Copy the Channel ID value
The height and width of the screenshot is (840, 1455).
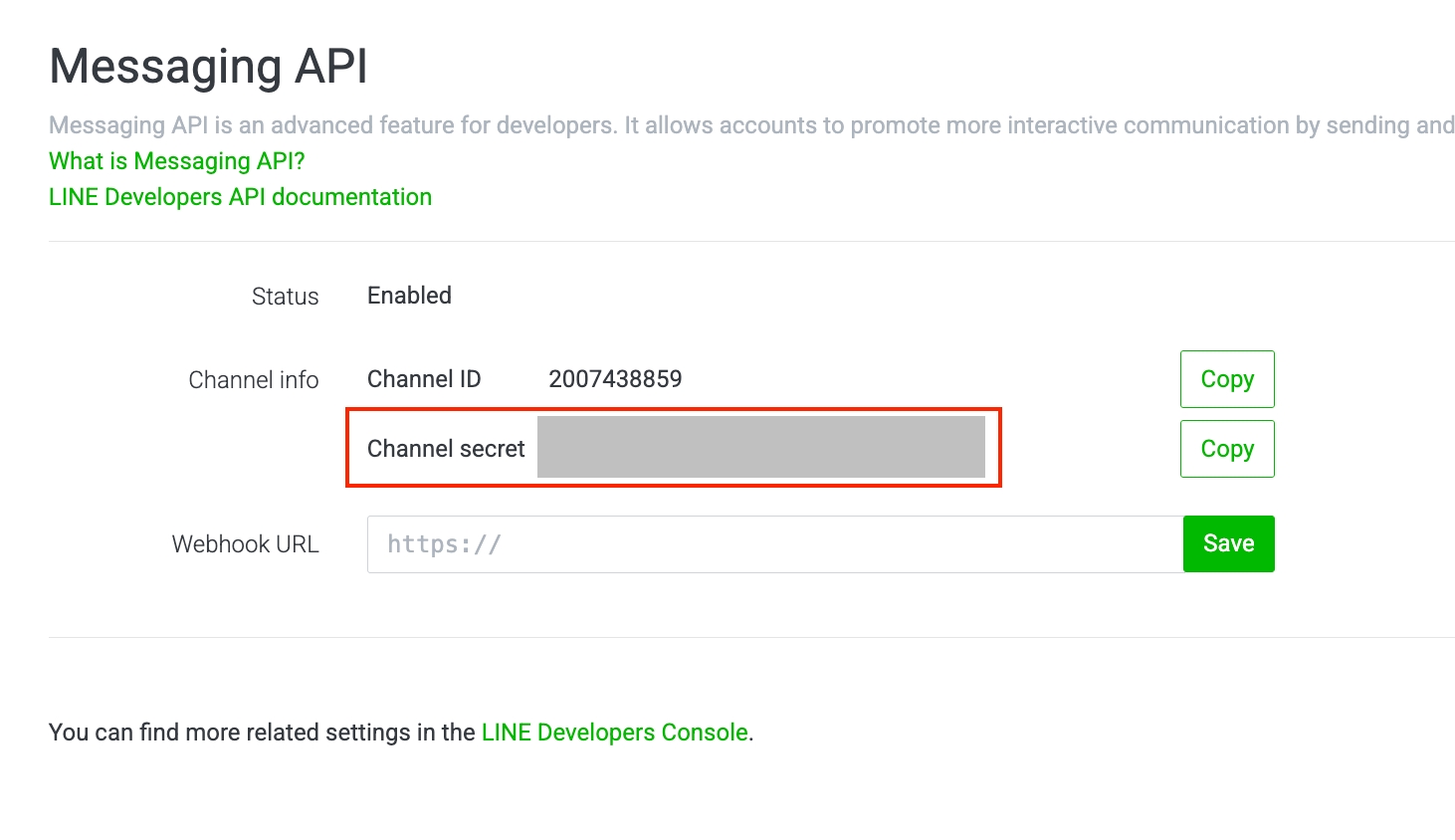(1226, 379)
